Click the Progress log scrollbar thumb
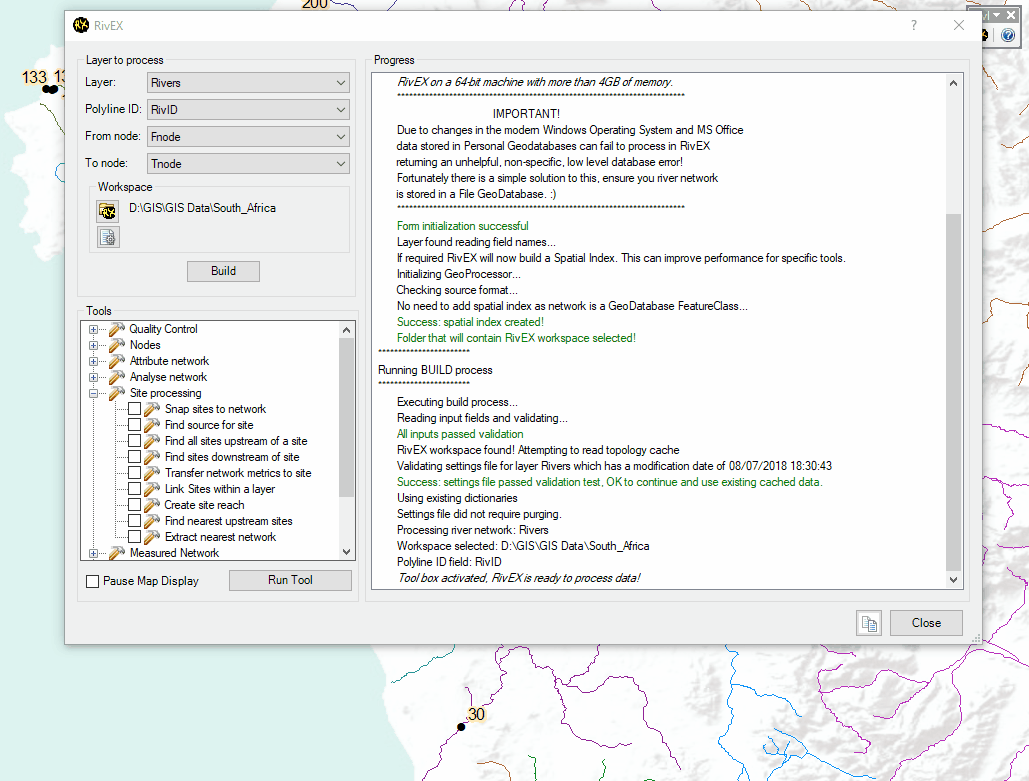1029x781 pixels. coord(954,392)
